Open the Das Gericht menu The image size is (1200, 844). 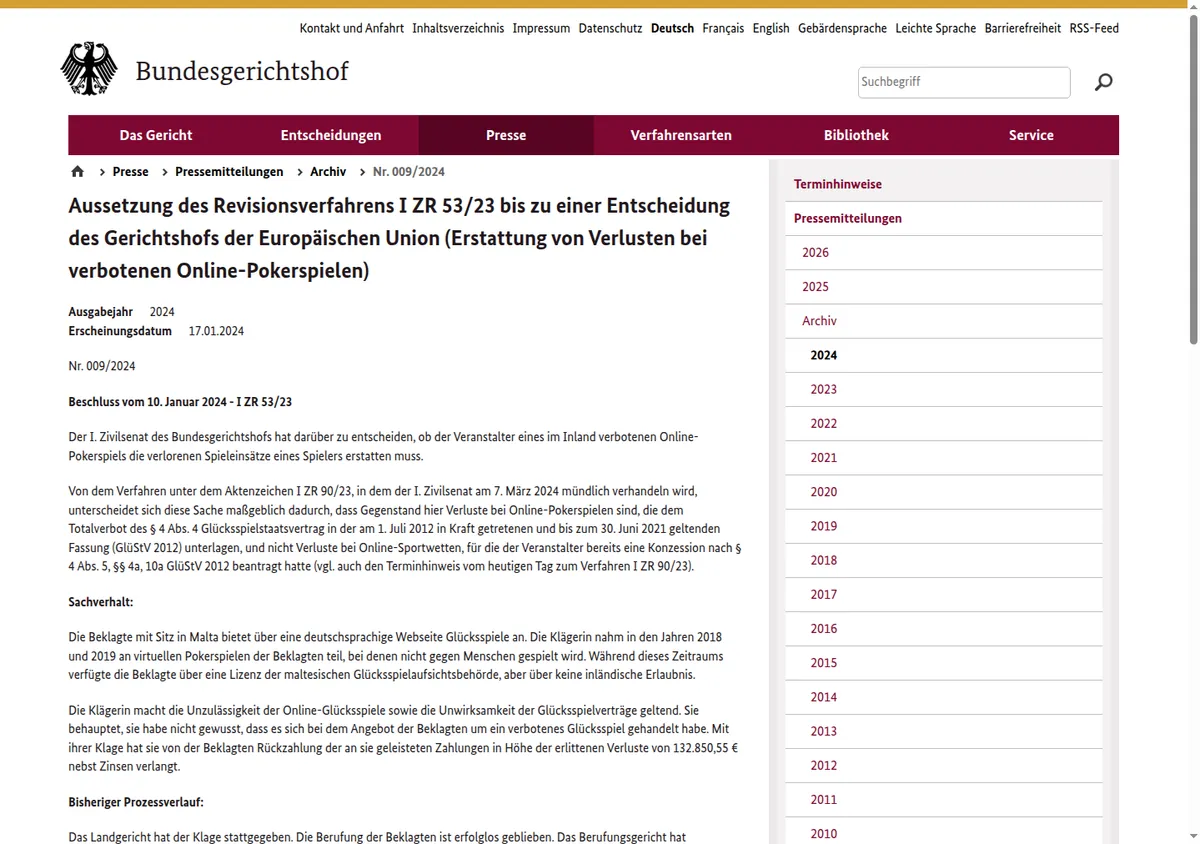point(156,135)
